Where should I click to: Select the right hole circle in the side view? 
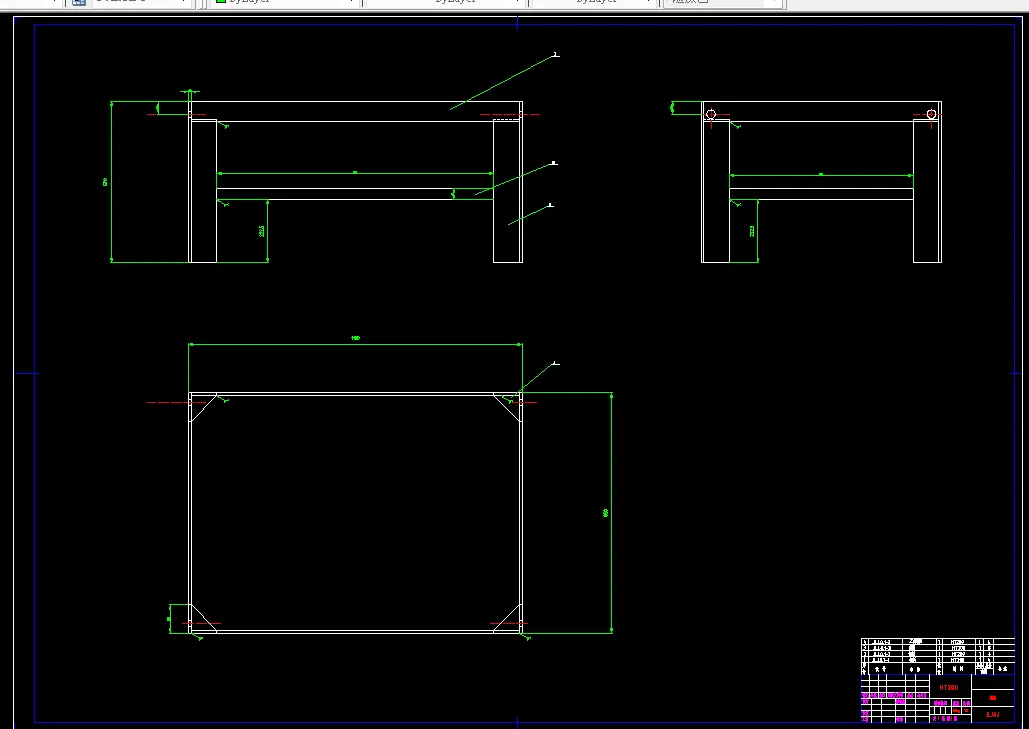[931, 115]
